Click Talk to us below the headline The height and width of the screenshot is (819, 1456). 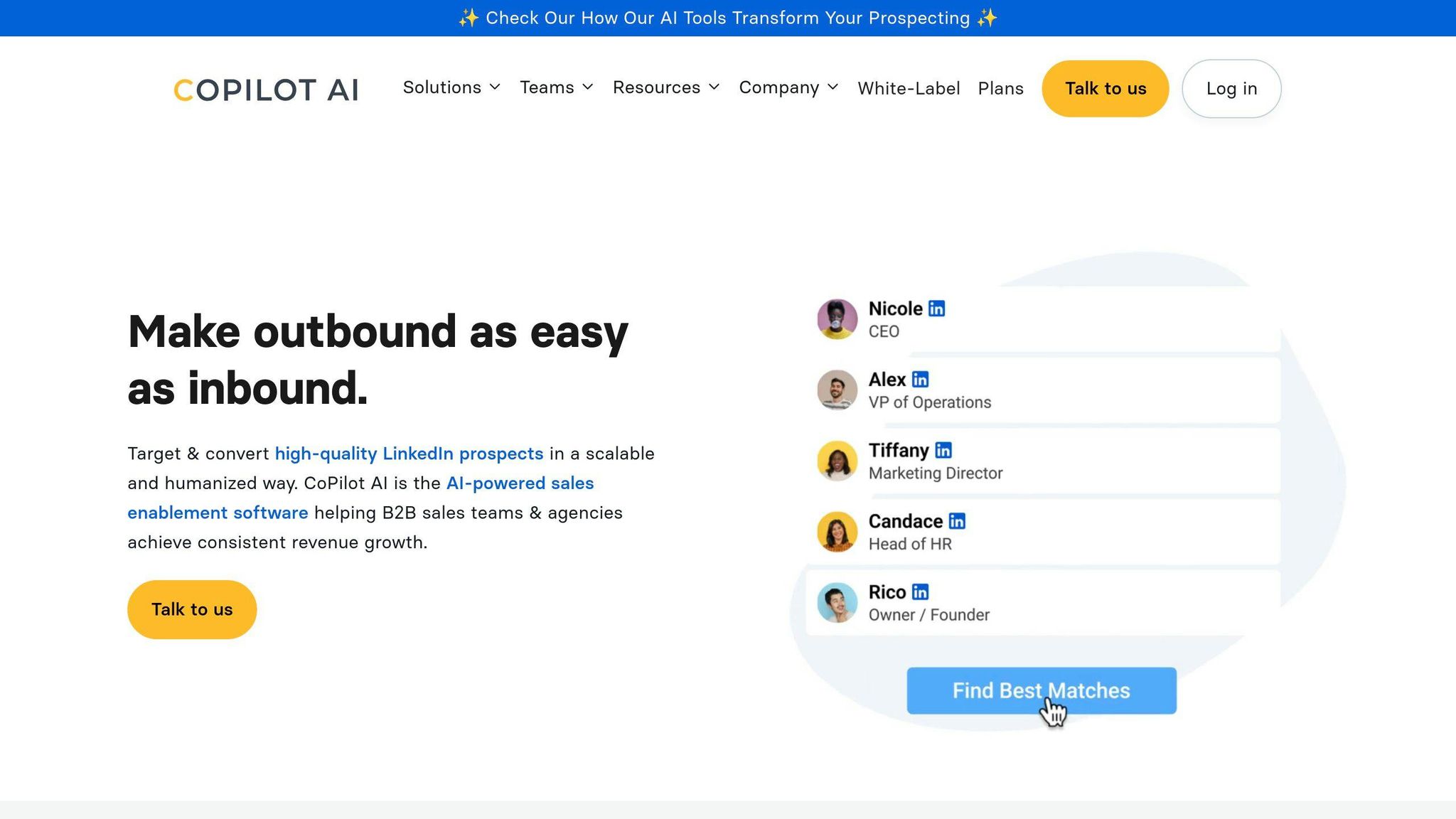(x=192, y=609)
